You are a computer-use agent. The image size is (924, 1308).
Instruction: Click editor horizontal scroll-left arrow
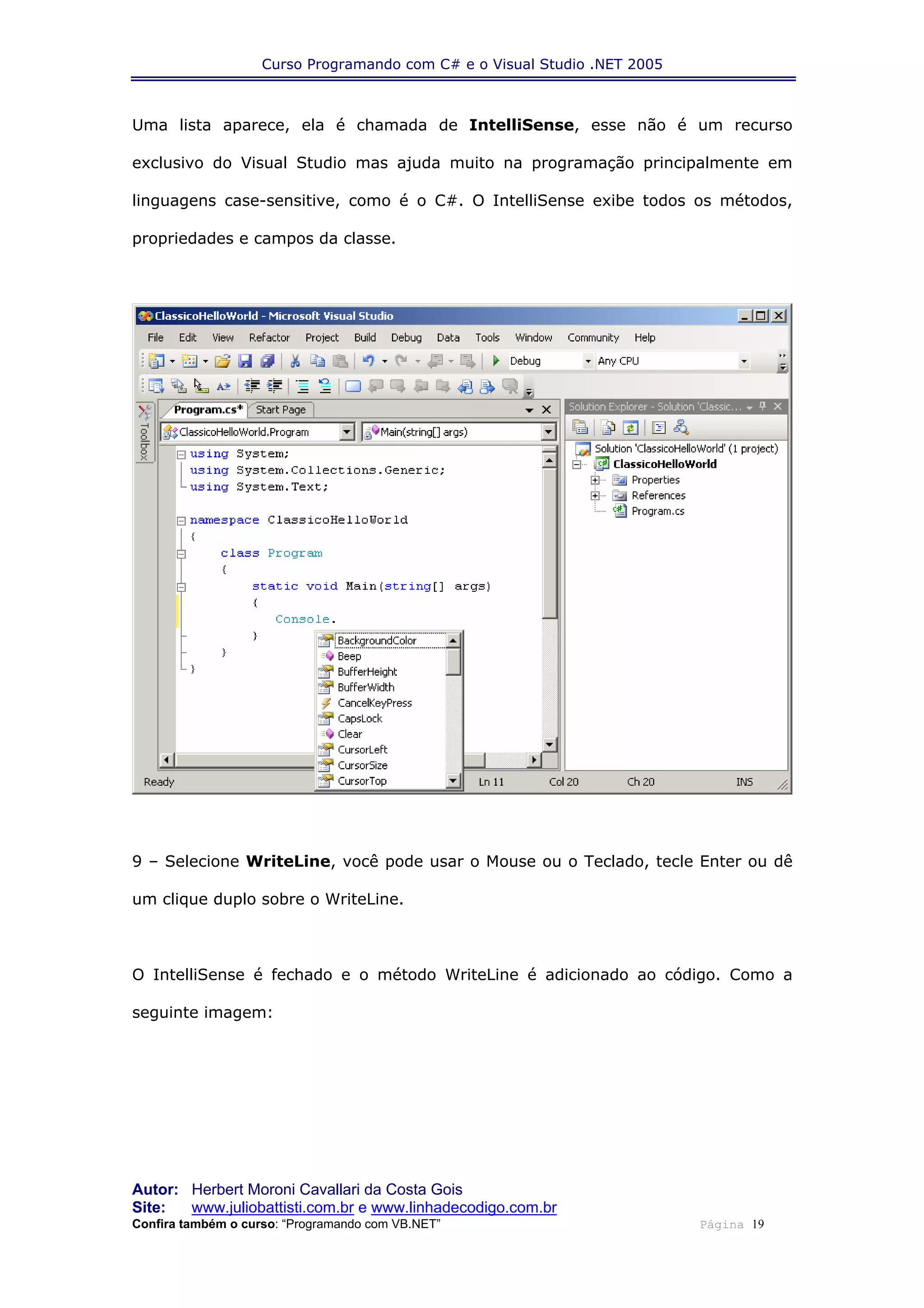point(167,760)
